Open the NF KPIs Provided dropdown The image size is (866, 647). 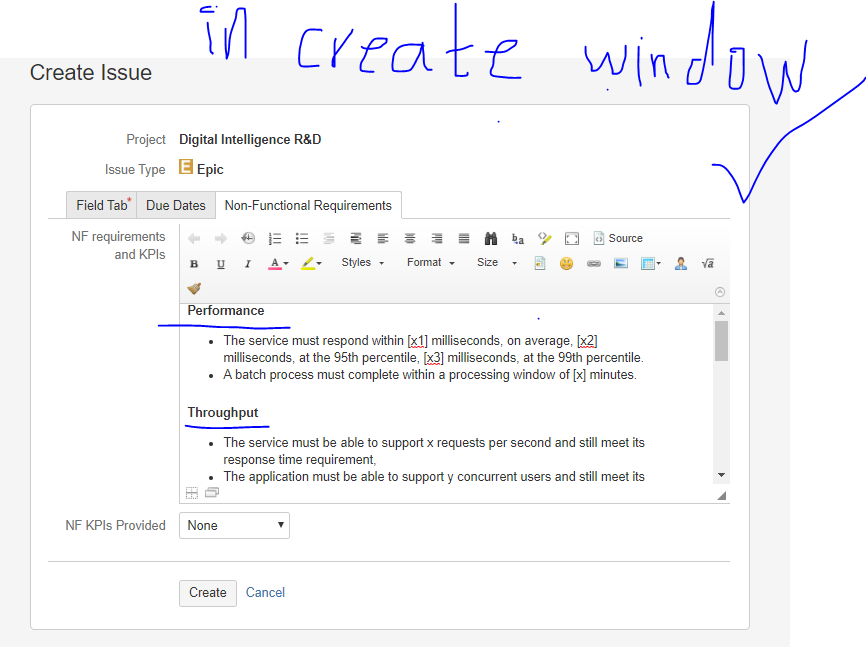tap(233, 524)
